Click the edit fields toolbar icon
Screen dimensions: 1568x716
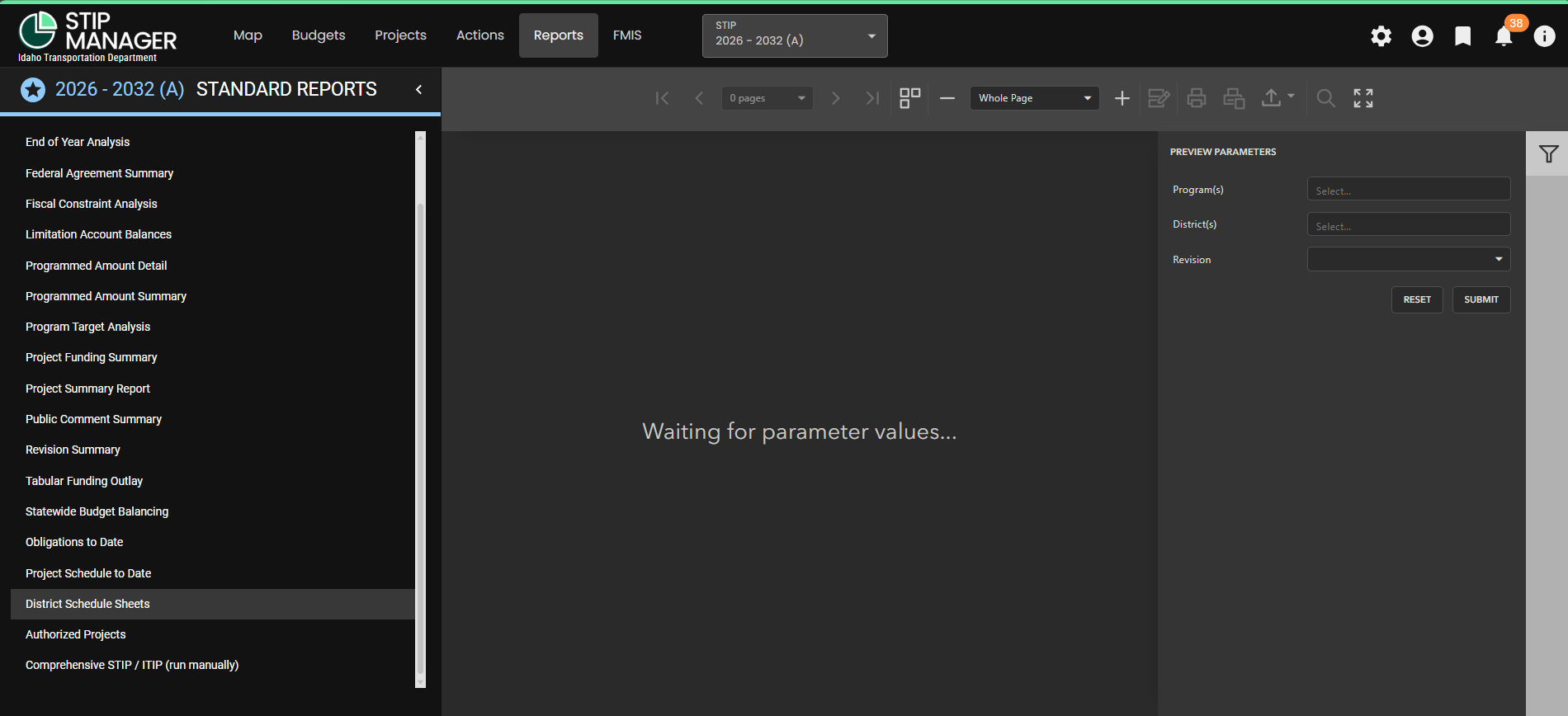pos(1159,98)
